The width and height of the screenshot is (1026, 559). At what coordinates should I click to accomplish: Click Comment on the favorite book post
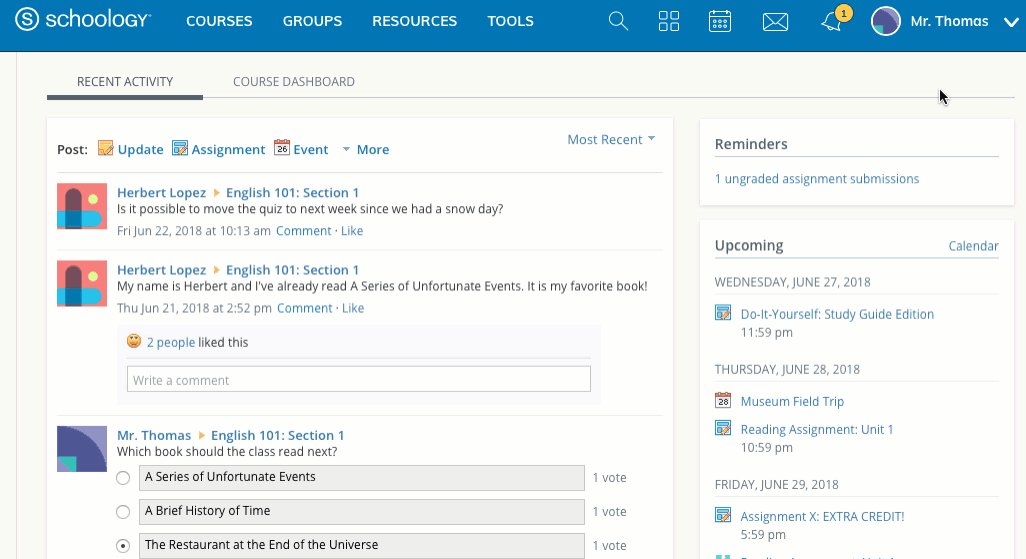point(305,308)
